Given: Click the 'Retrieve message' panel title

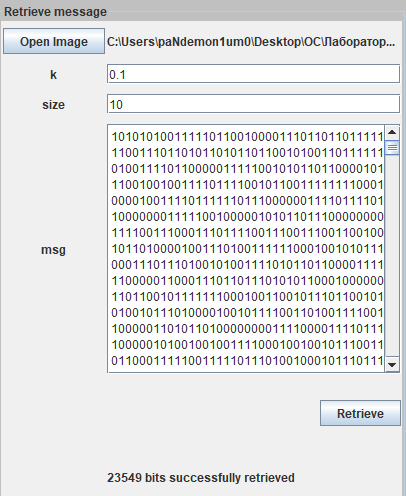Looking at the screenshot, I should tap(55, 12).
